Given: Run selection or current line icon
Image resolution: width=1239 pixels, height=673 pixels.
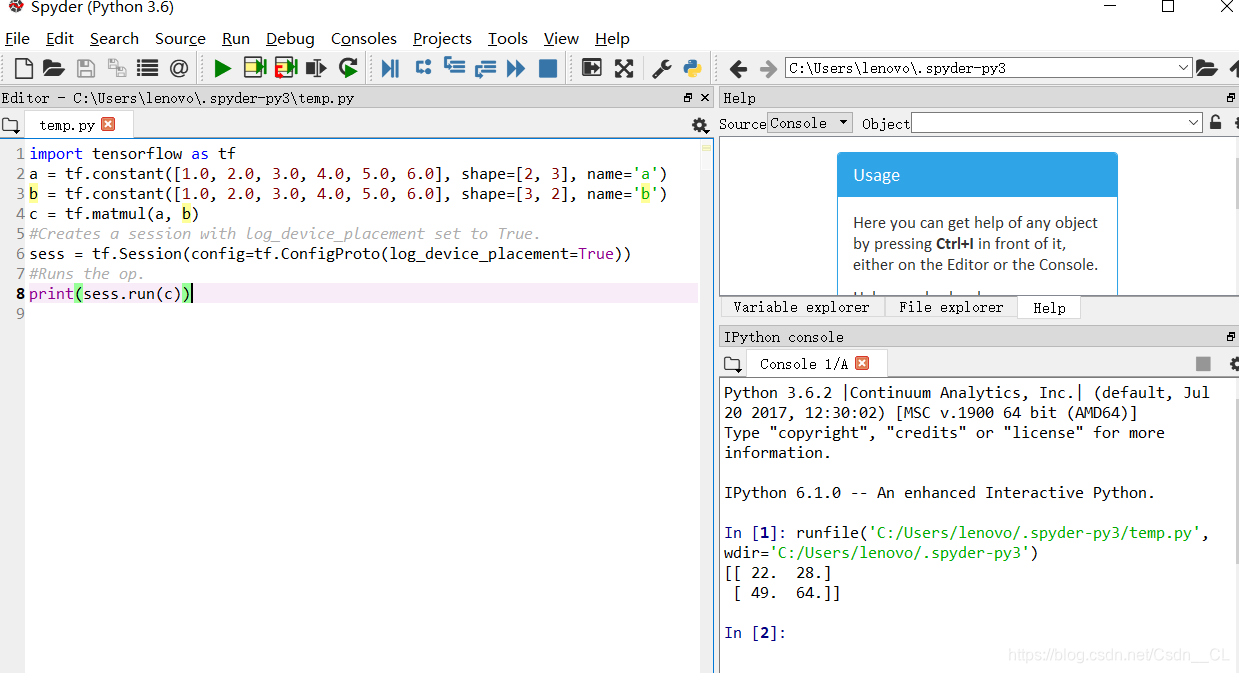Looking at the screenshot, I should (x=317, y=68).
